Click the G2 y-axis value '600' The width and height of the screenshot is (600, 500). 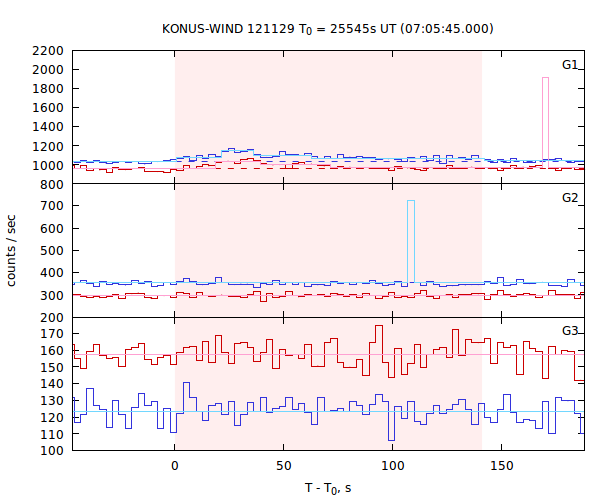point(52,228)
